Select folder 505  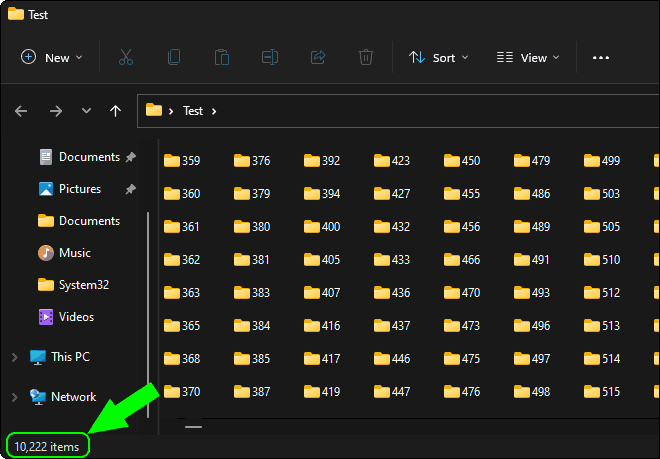click(602, 227)
